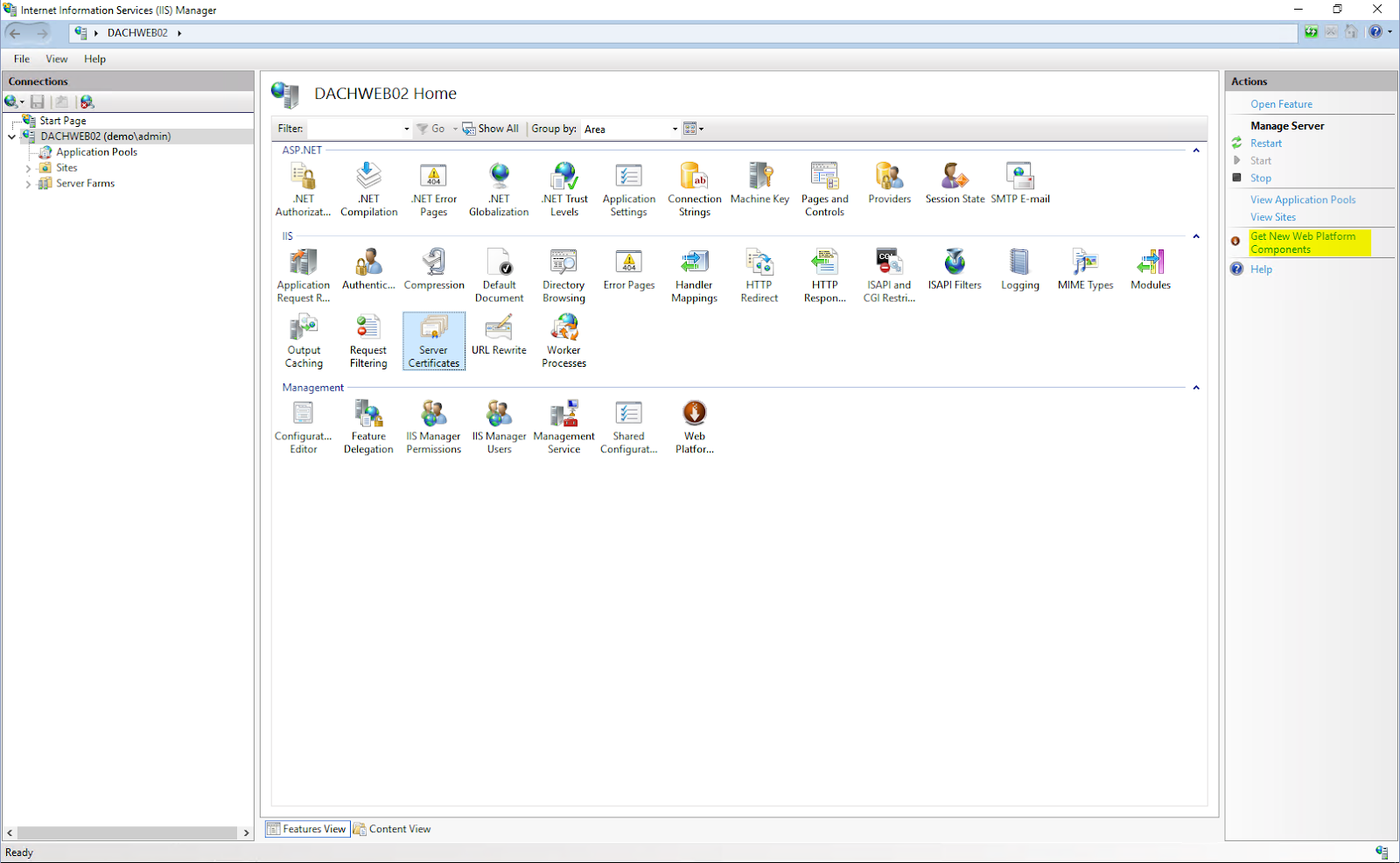Select the Compression icon
The height and width of the screenshot is (863, 1400).
pos(434,269)
